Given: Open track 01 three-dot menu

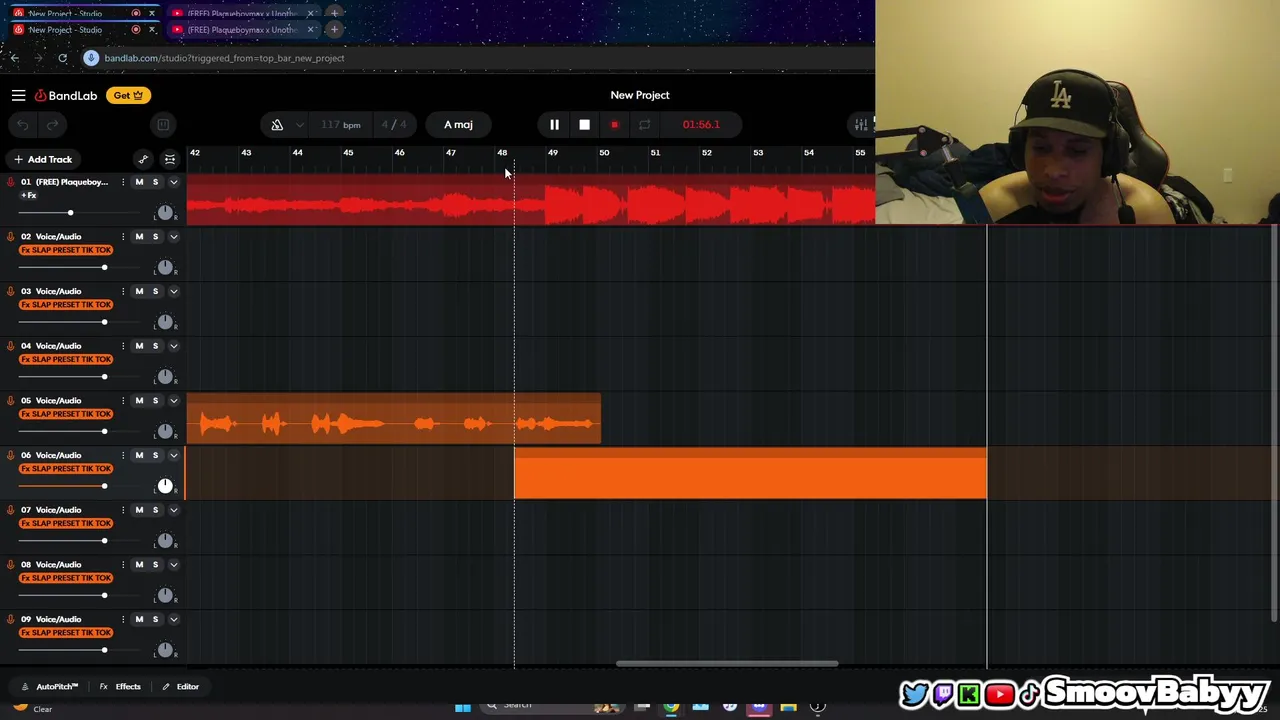Looking at the screenshot, I should coord(123,182).
